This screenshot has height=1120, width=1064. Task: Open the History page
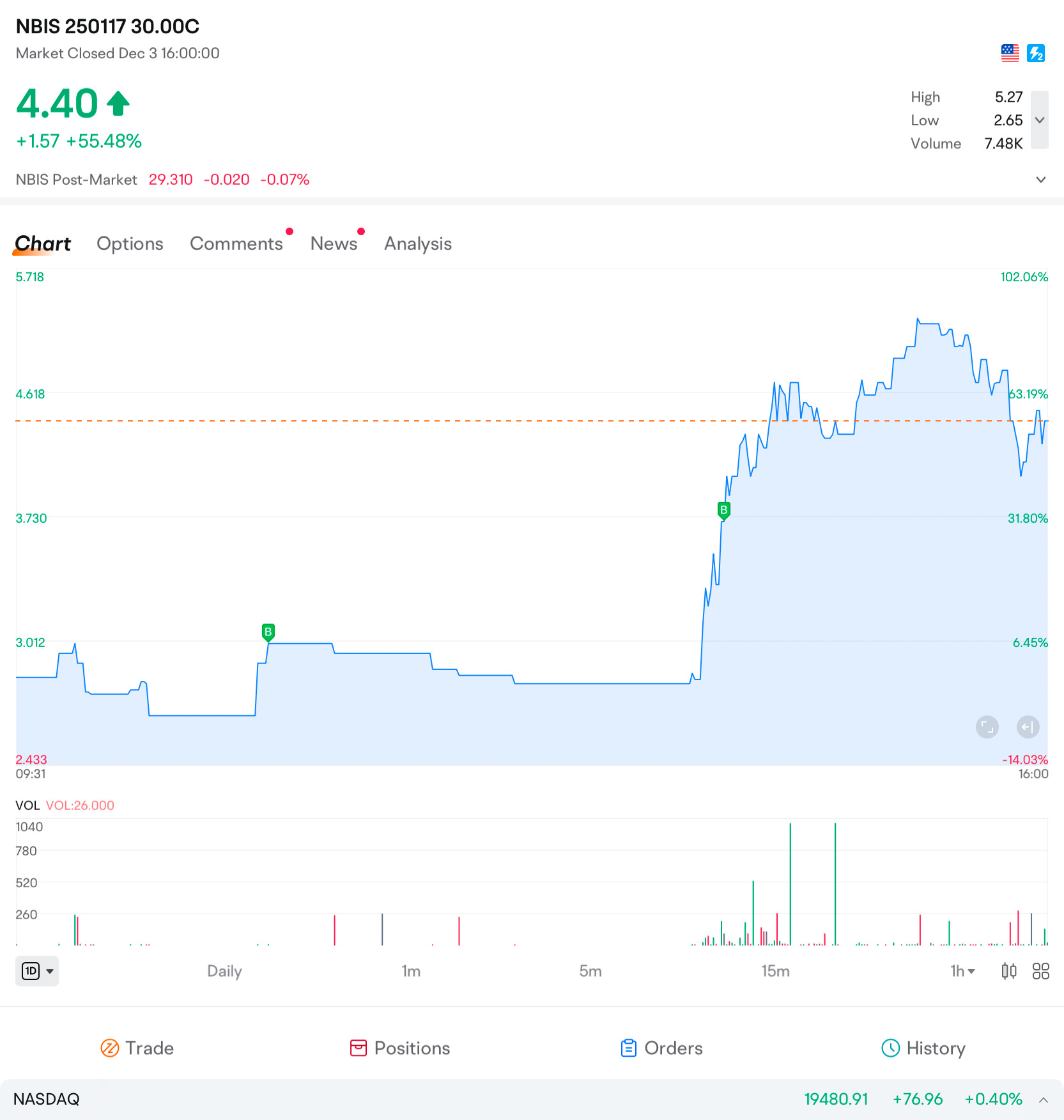point(923,1048)
